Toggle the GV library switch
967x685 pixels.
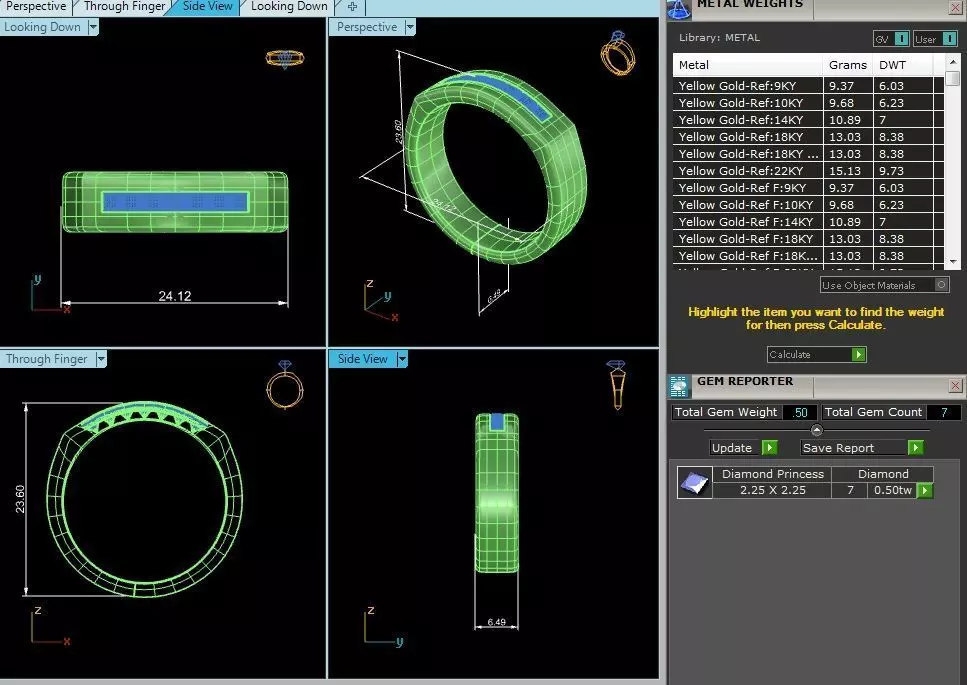(891, 39)
